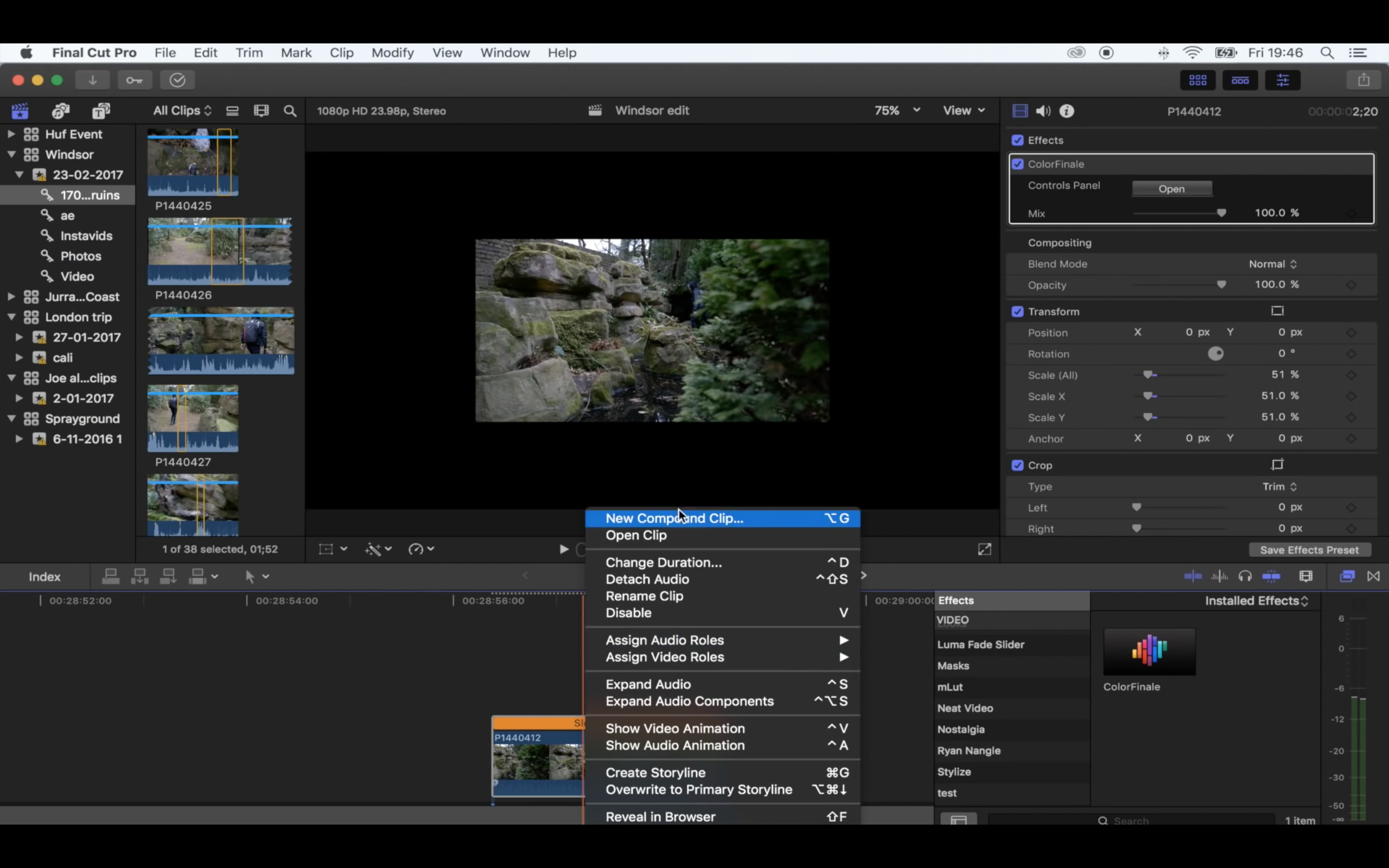Toggle the Crop checkbox
1389x868 pixels.
coord(1018,465)
